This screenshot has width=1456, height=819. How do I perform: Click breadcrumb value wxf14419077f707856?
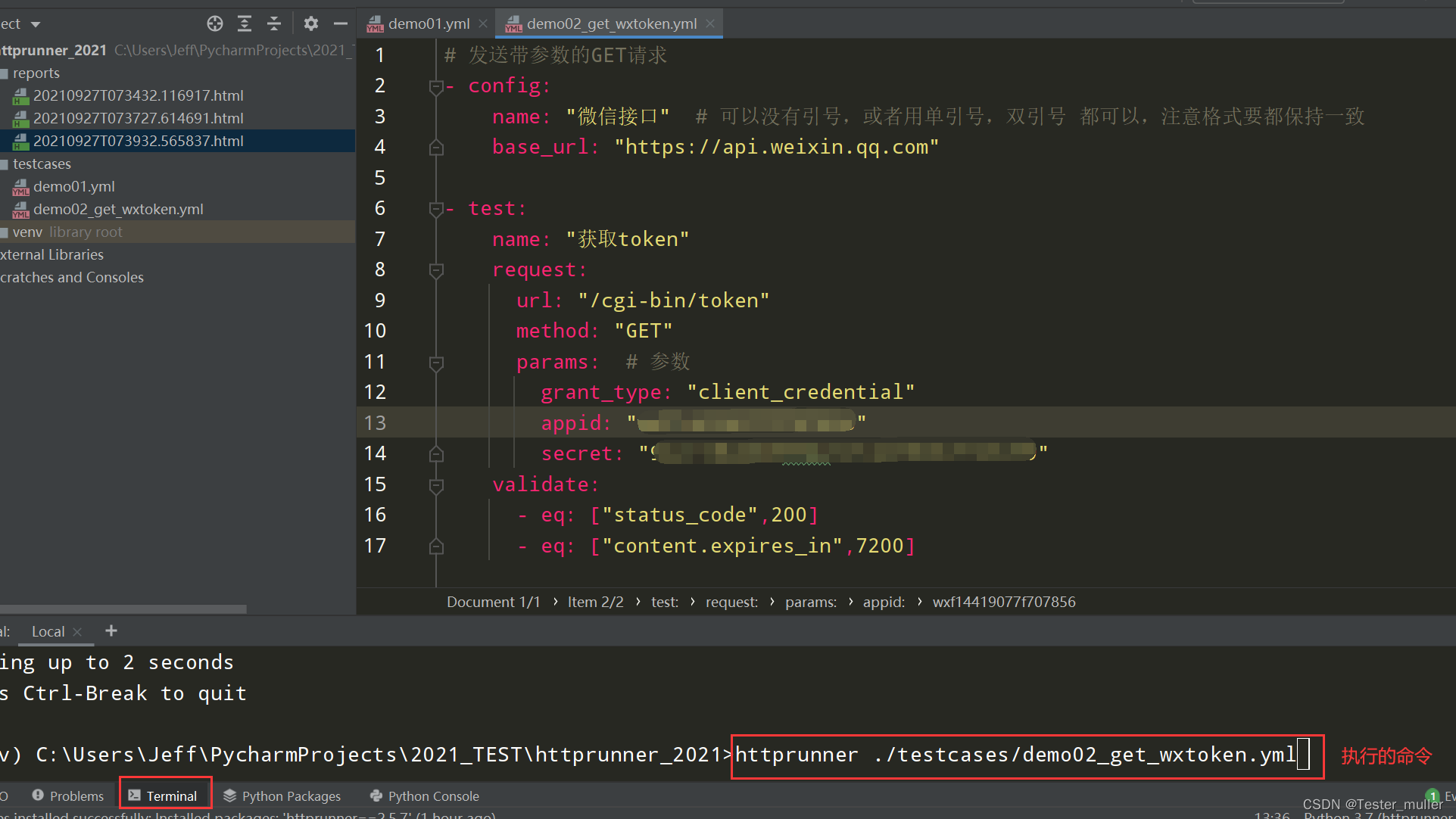(x=1004, y=602)
